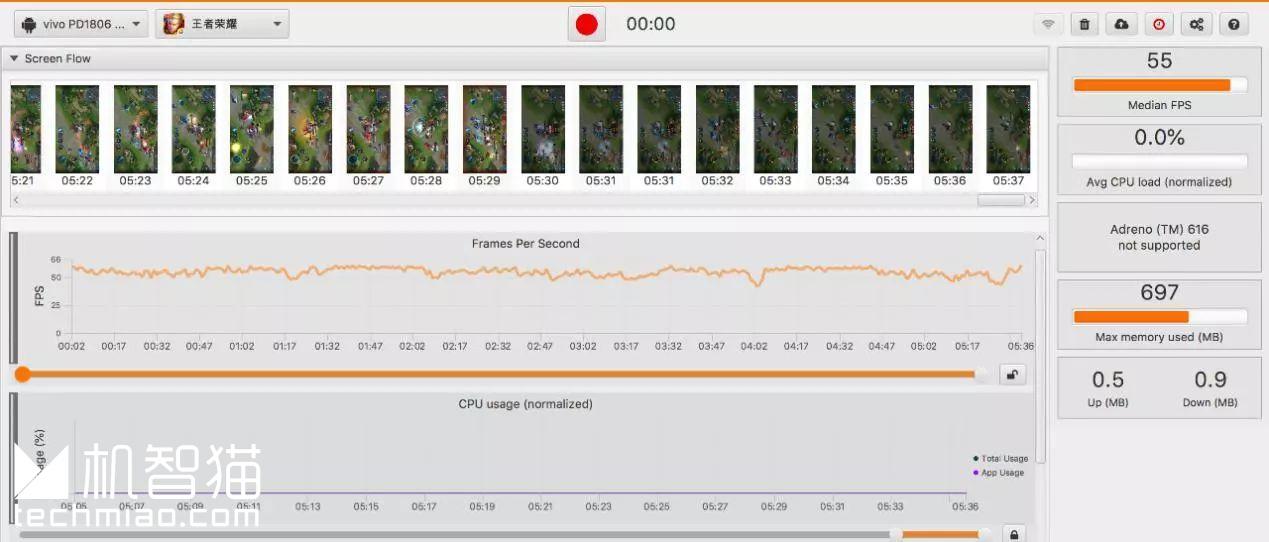The width and height of the screenshot is (1269, 542).
Task: Click the charts panel scroll-up arrow
Action: pos(1041,238)
